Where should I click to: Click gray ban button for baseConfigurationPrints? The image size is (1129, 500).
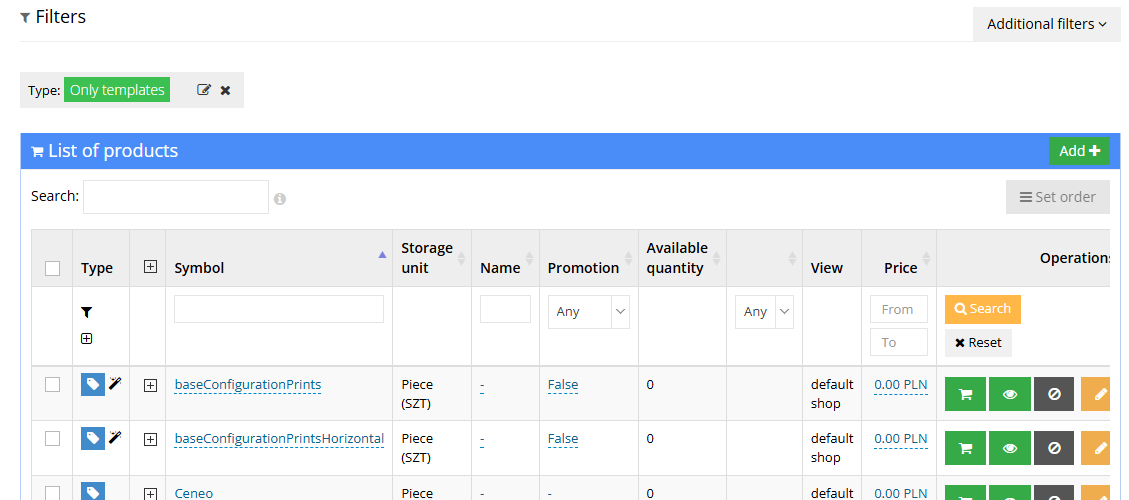(x=1054, y=394)
